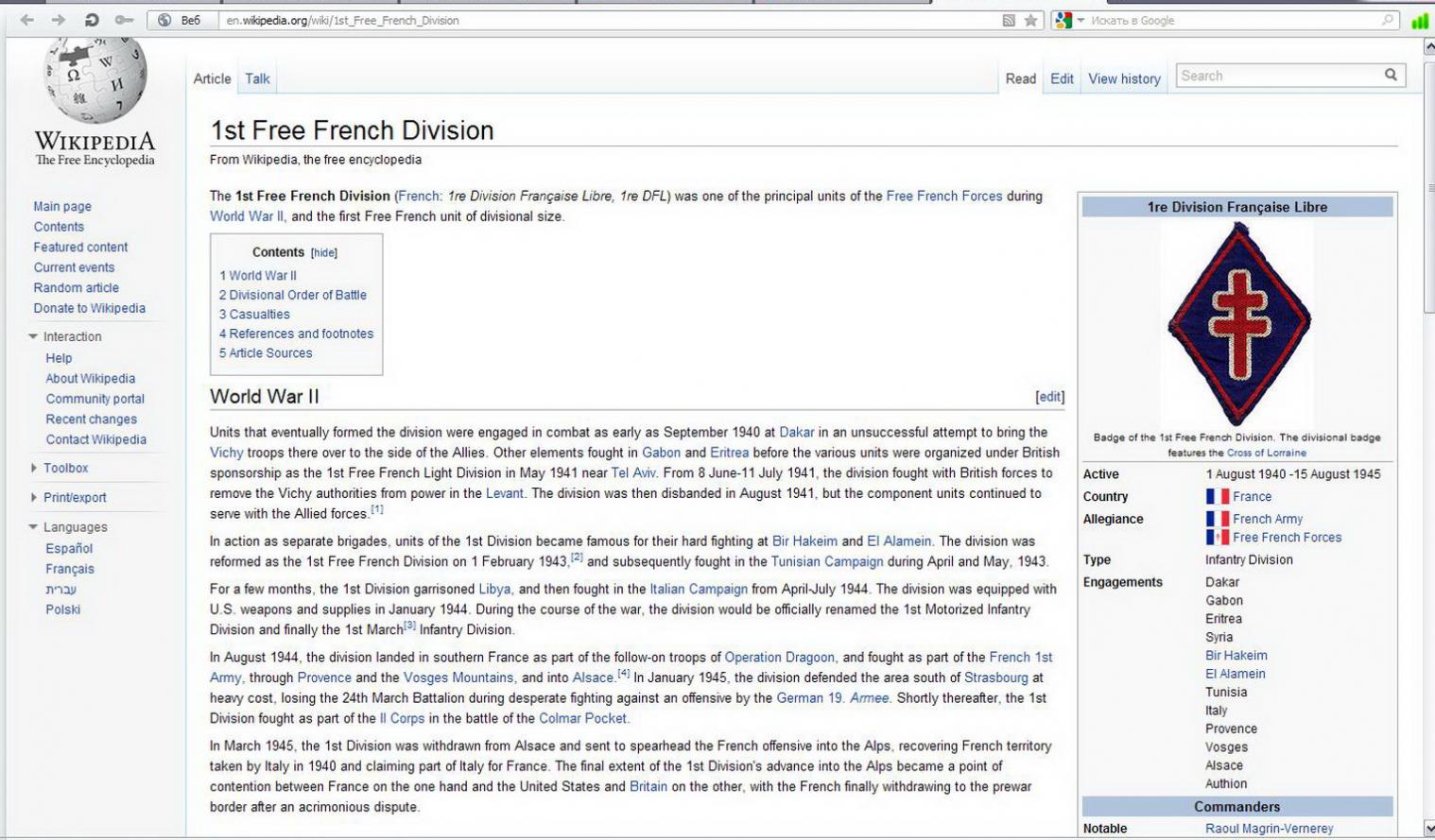Viewport: 1435px width, 840px height.
Task: Switch to the Français language version
Action: 70,569
